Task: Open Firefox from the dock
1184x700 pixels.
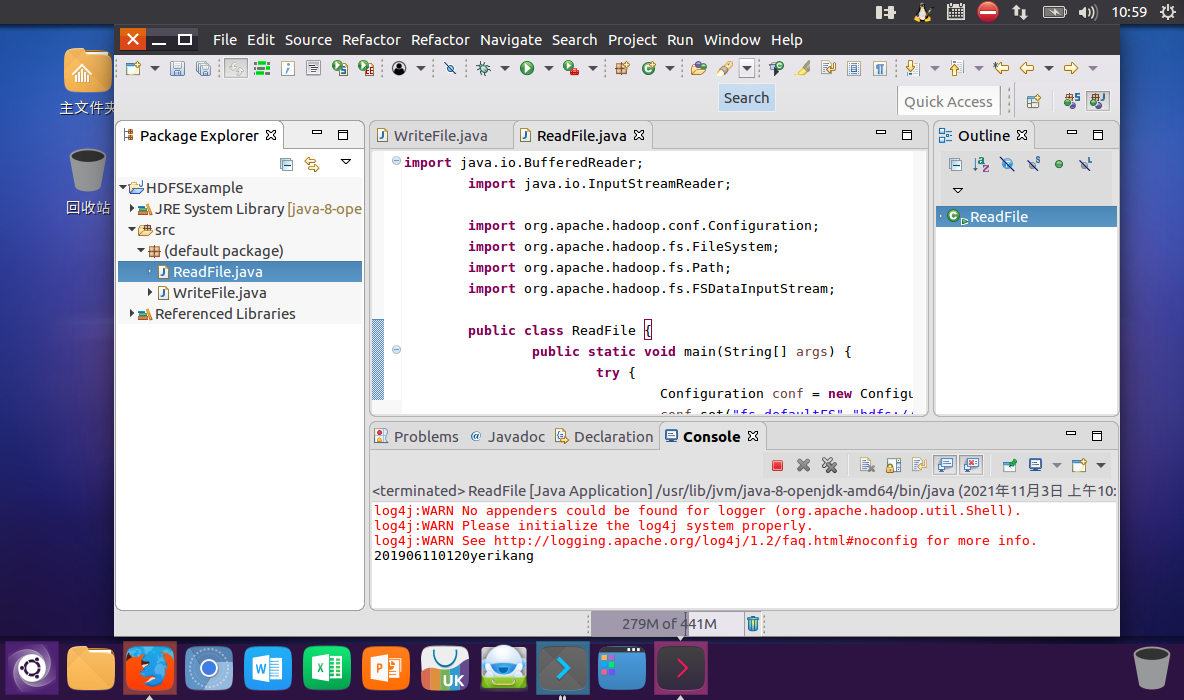Action: (150, 667)
